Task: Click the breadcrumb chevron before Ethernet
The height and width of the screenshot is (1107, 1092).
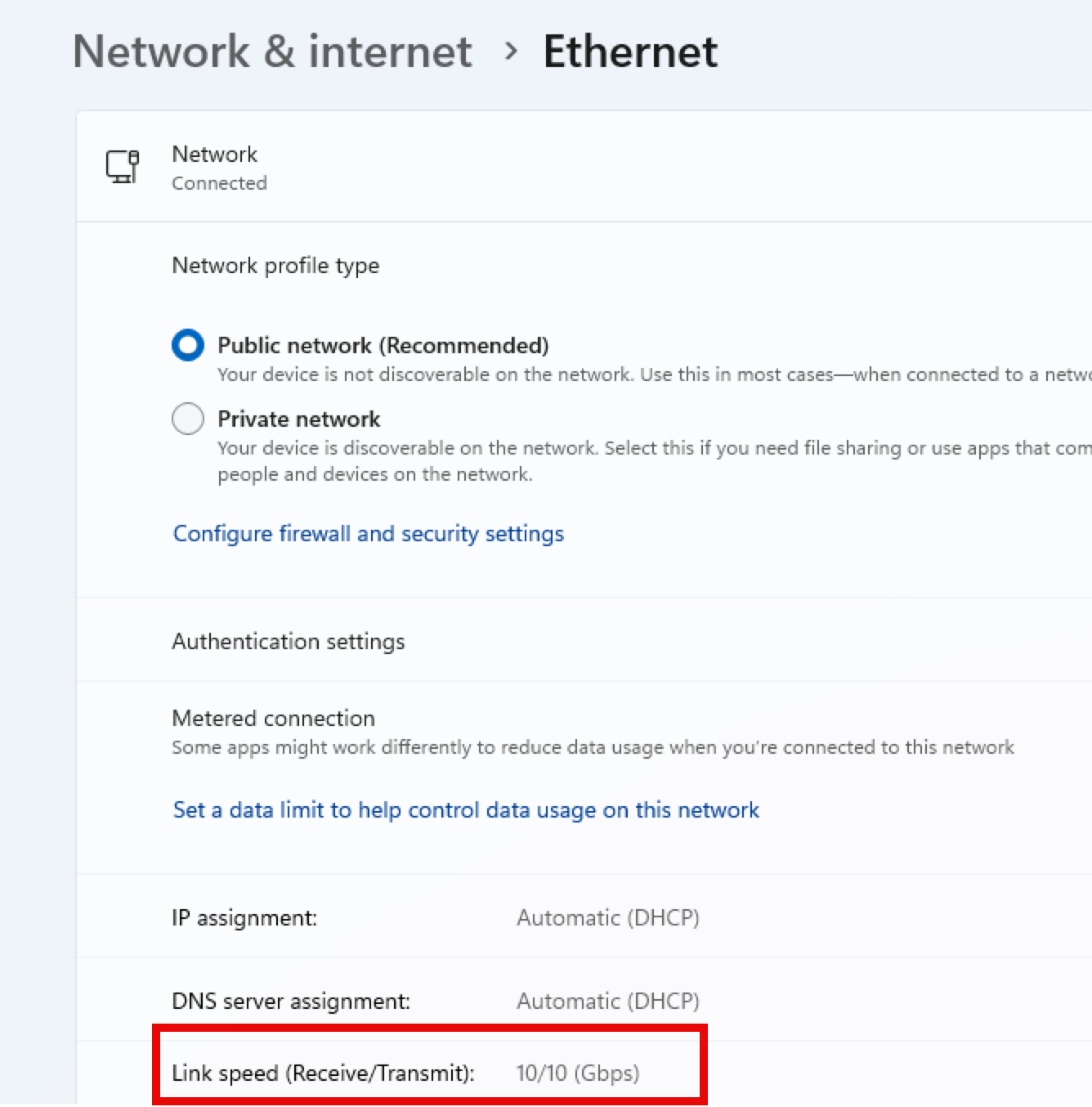Action: click(x=511, y=52)
